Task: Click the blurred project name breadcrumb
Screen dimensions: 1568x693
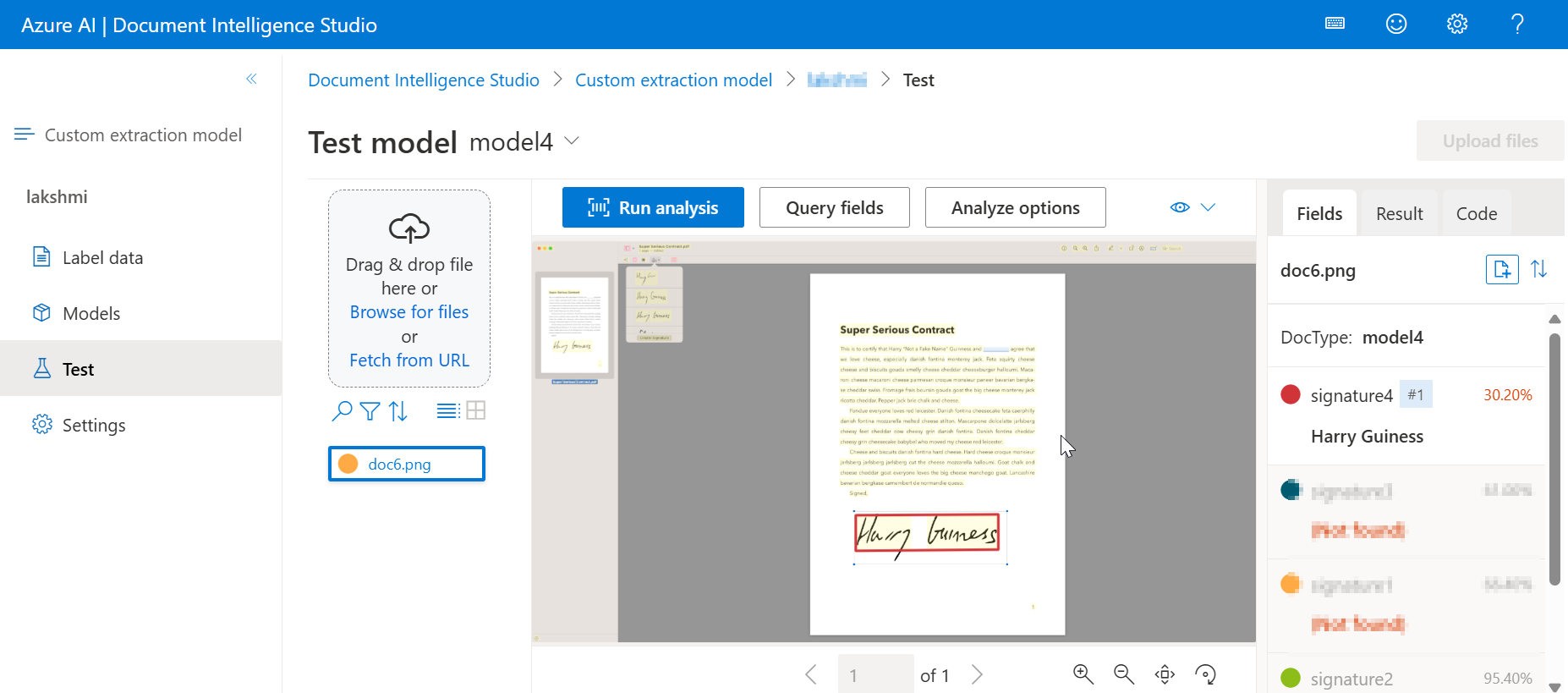Action: (837, 80)
